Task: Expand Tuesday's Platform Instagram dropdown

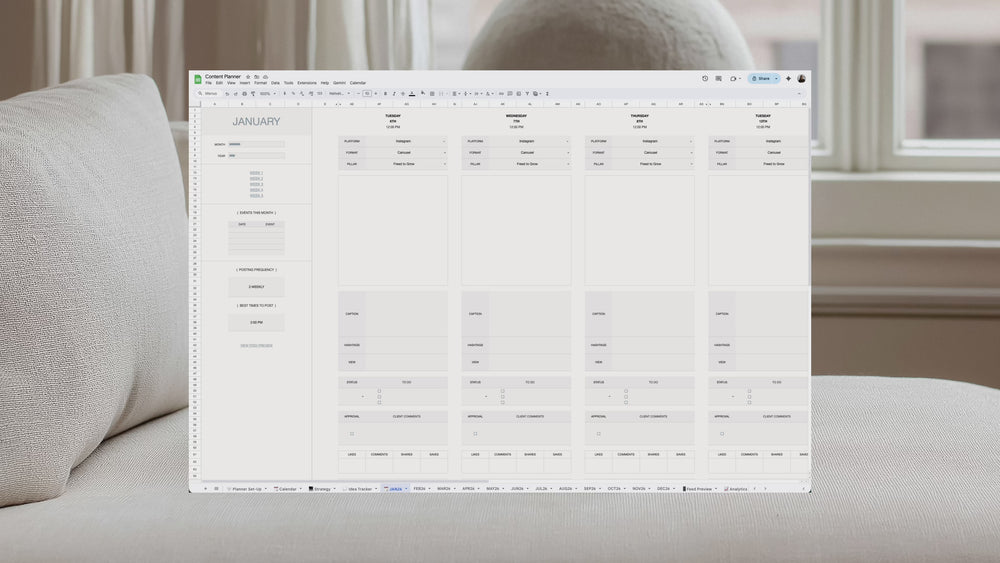Action: [444, 141]
